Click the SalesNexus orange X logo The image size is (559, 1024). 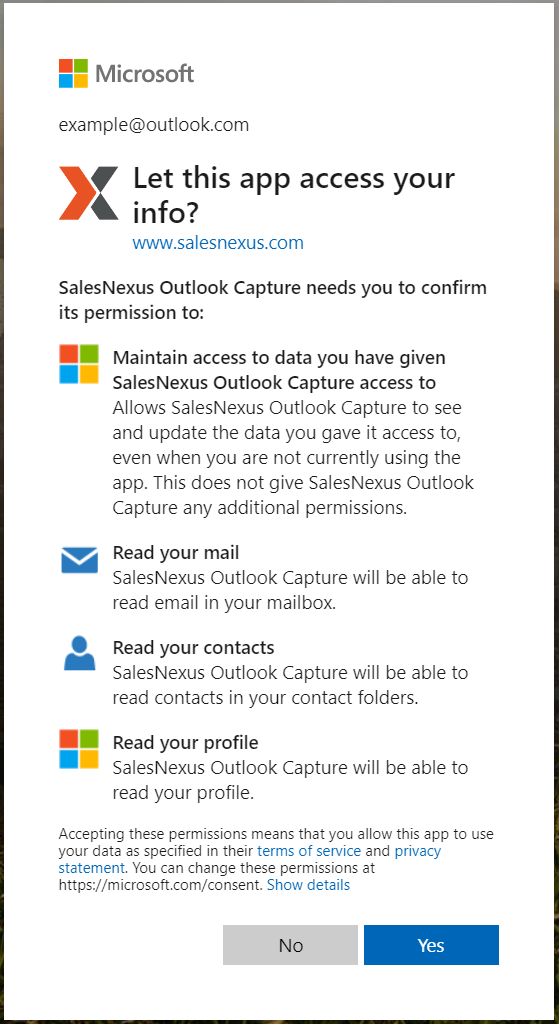[x=89, y=193]
